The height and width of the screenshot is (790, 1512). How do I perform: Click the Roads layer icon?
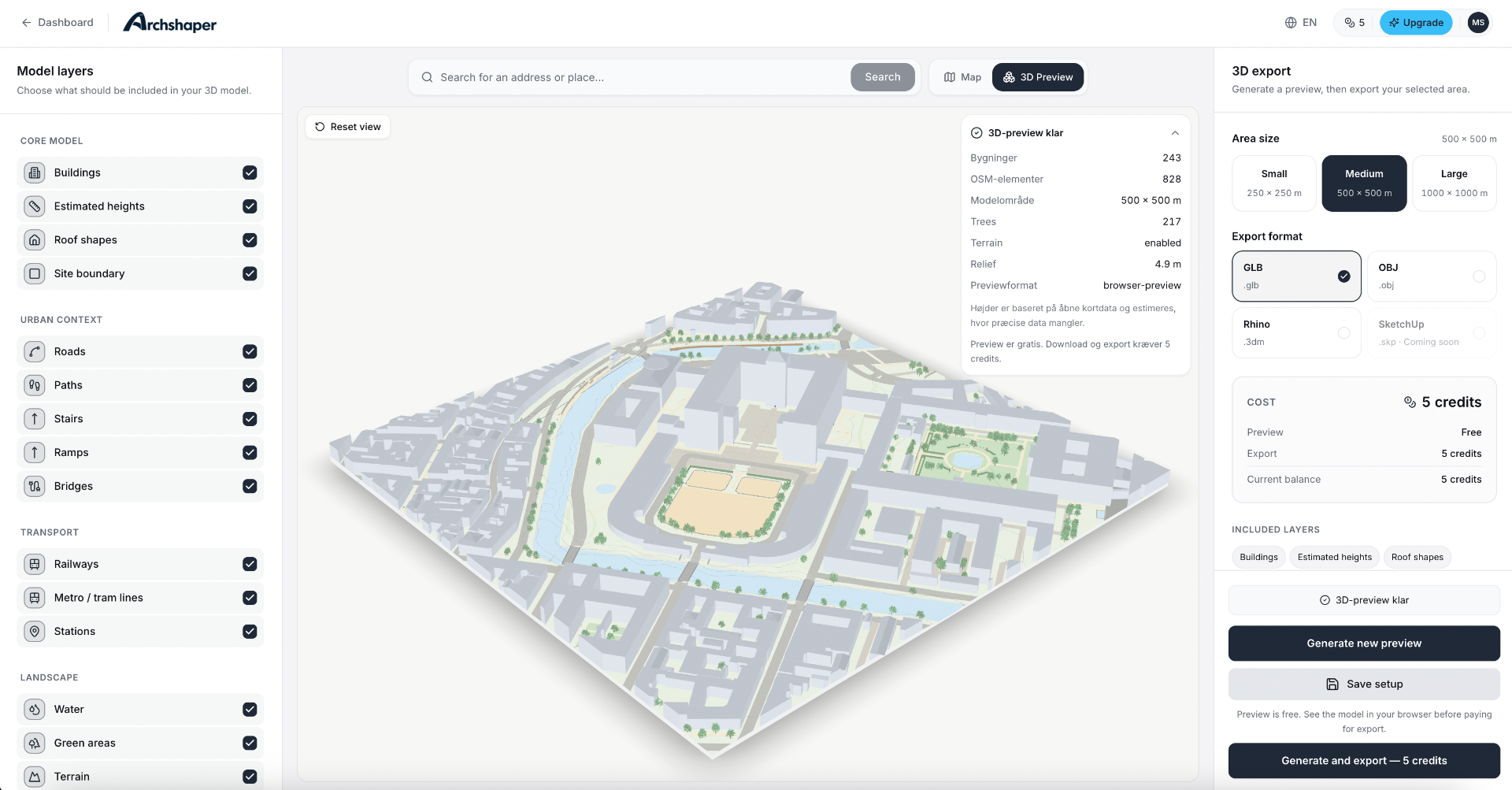[x=35, y=351]
